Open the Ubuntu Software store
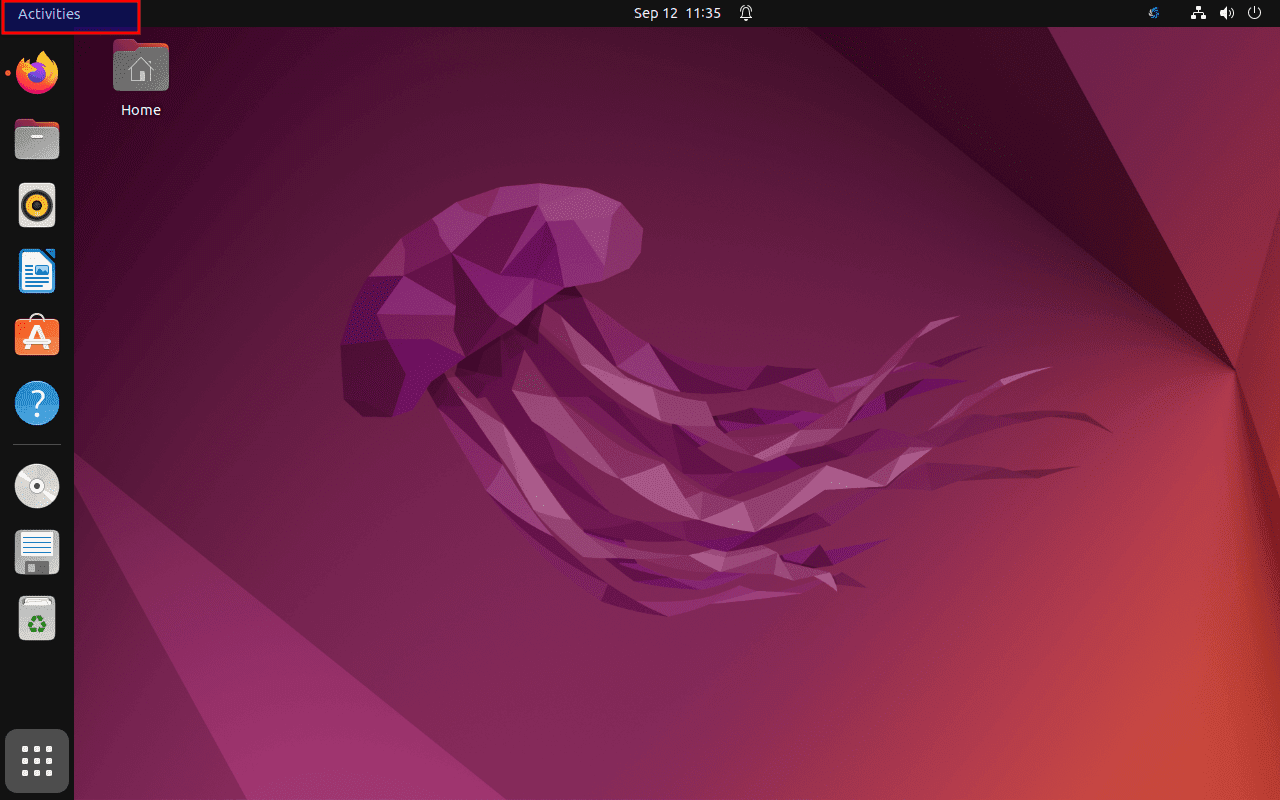 (x=37, y=337)
